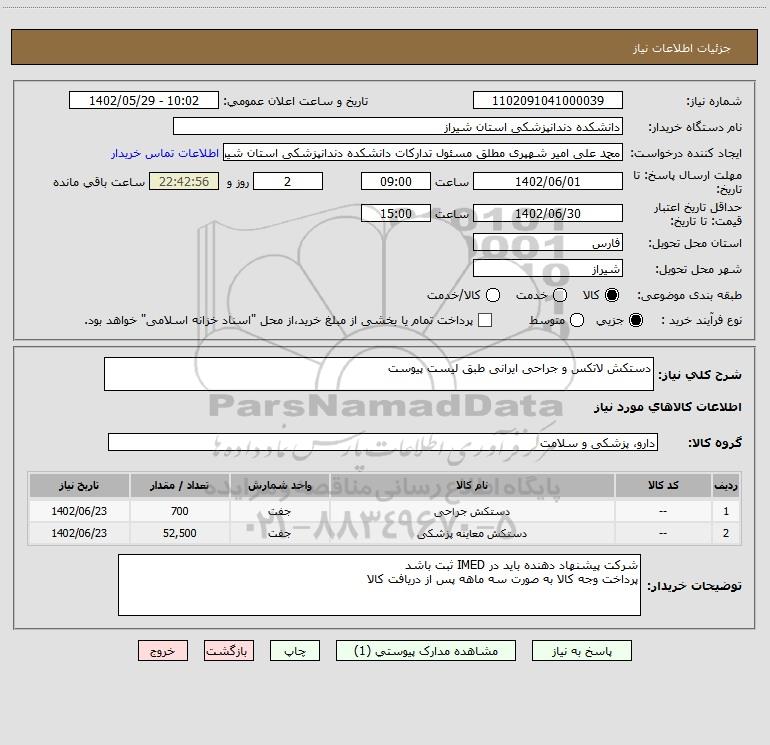Click the request creator field مجد علی امیر شهپری
The height and width of the screenshot is (745, 770).
click(423, 153)
